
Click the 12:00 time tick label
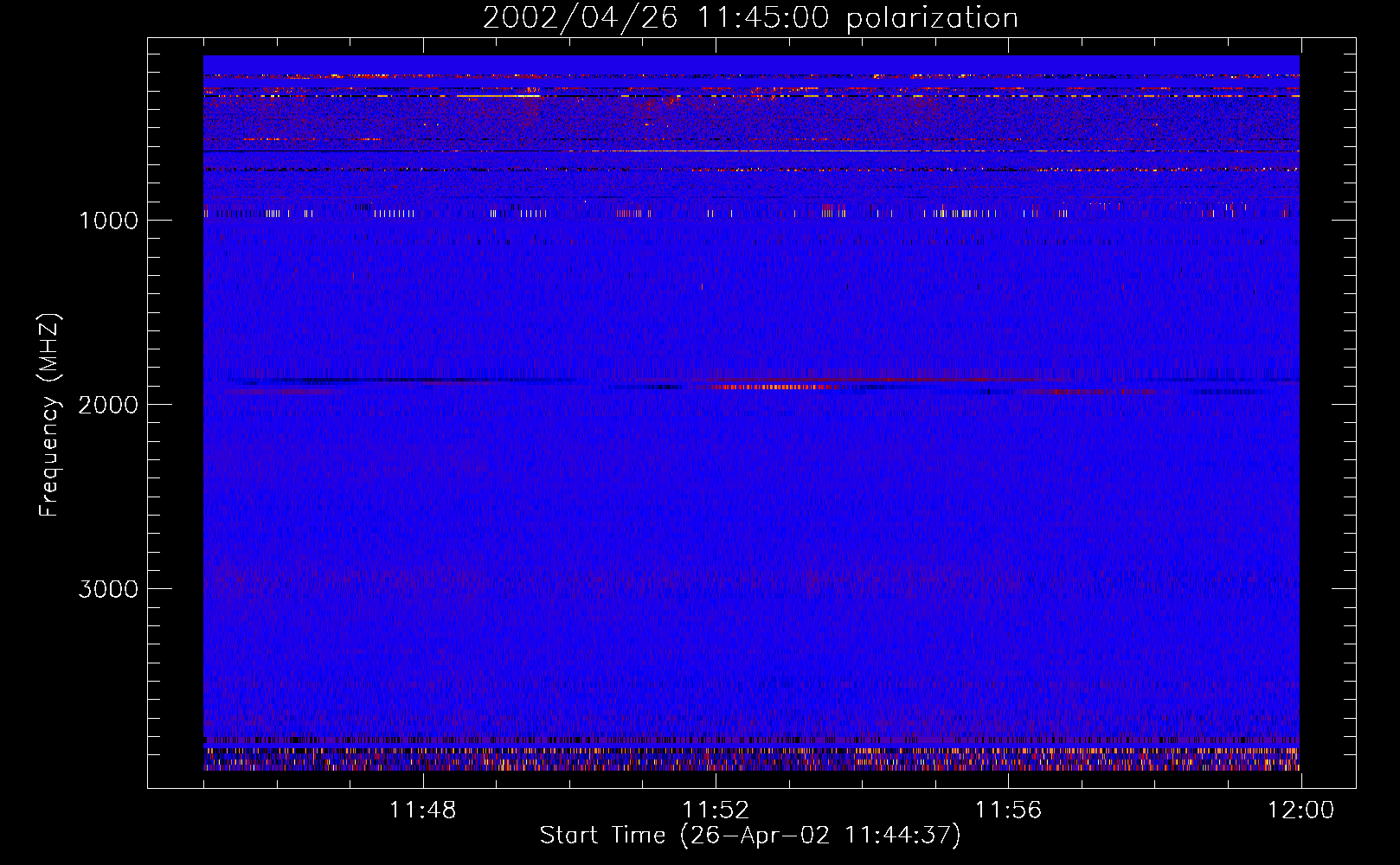click(x=1300, y=811)
